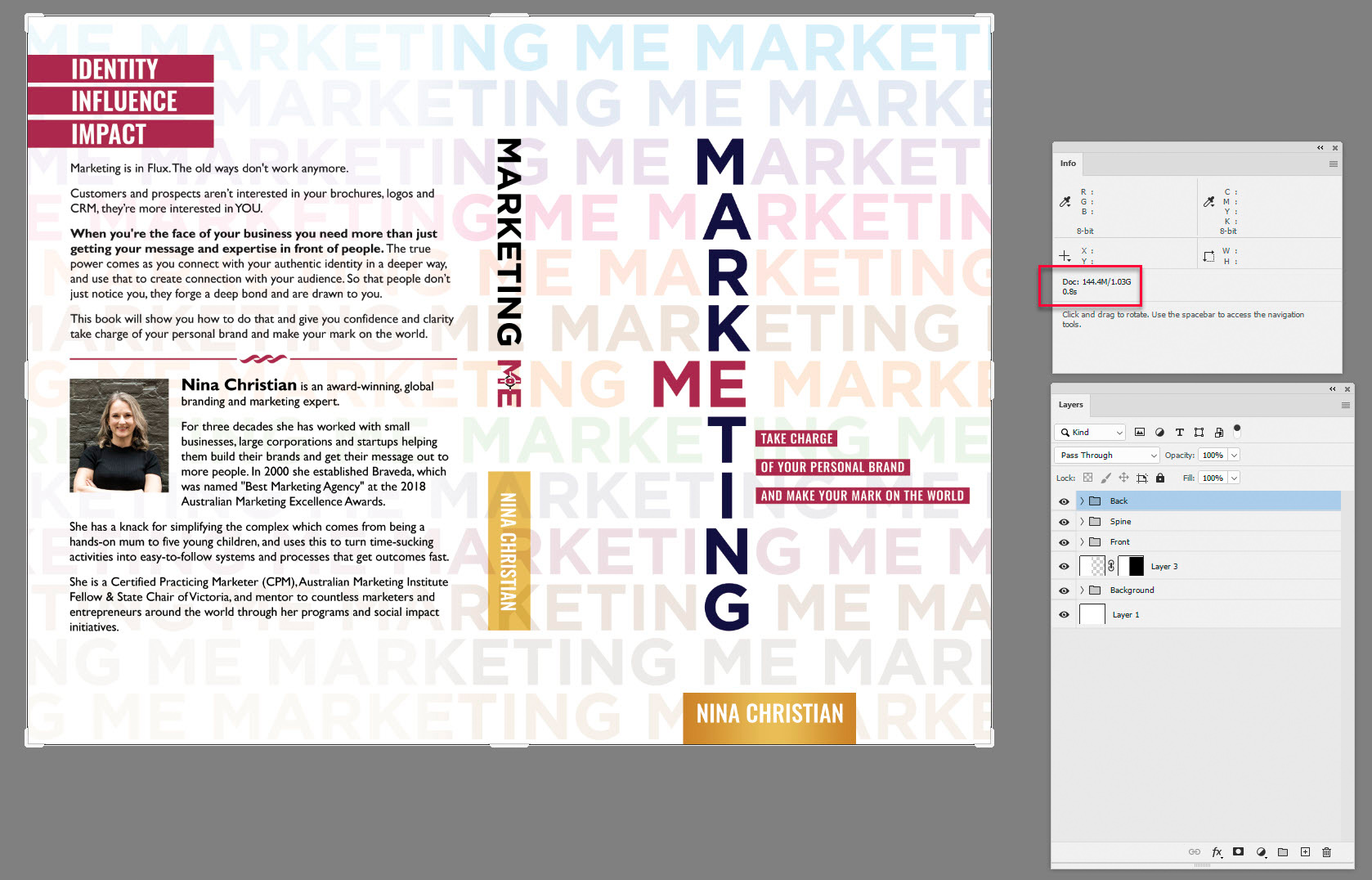The width and height of the screenshot is (1372, 880).
Task: Open the Layers panel menu
Action: click(x=1346, y=404)
